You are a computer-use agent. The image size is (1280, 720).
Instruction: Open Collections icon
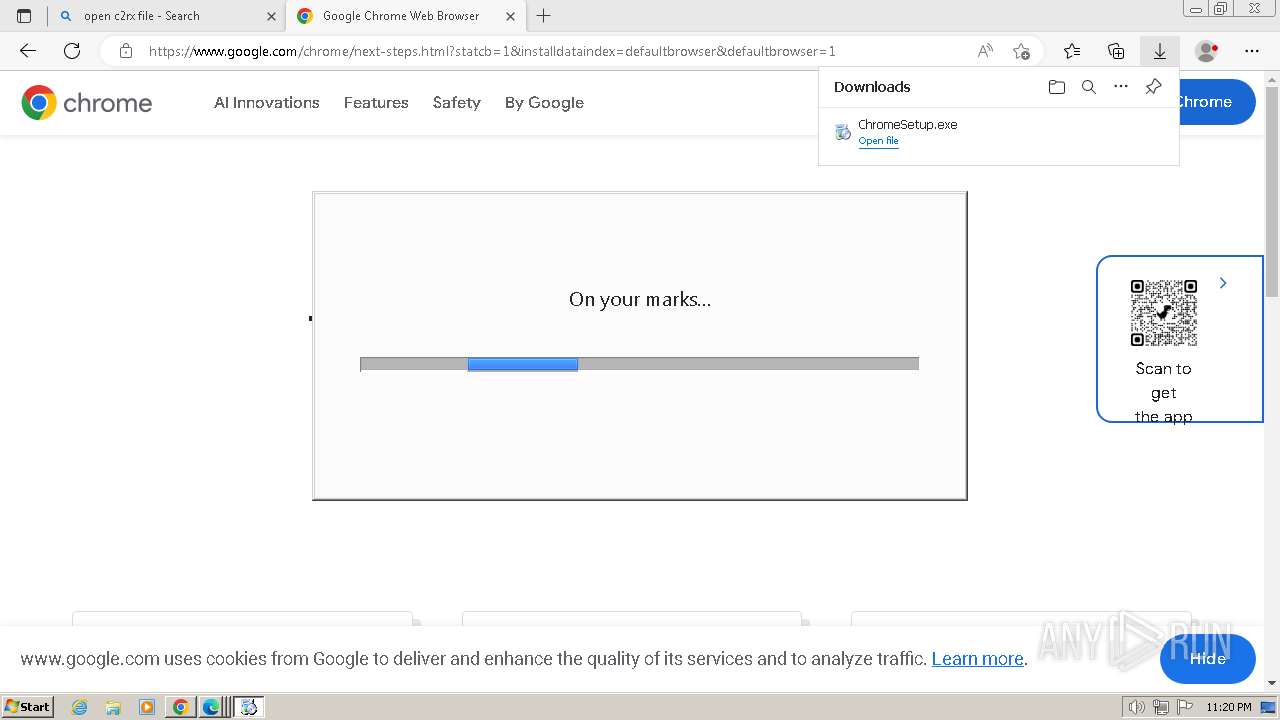pos(1116,51)
